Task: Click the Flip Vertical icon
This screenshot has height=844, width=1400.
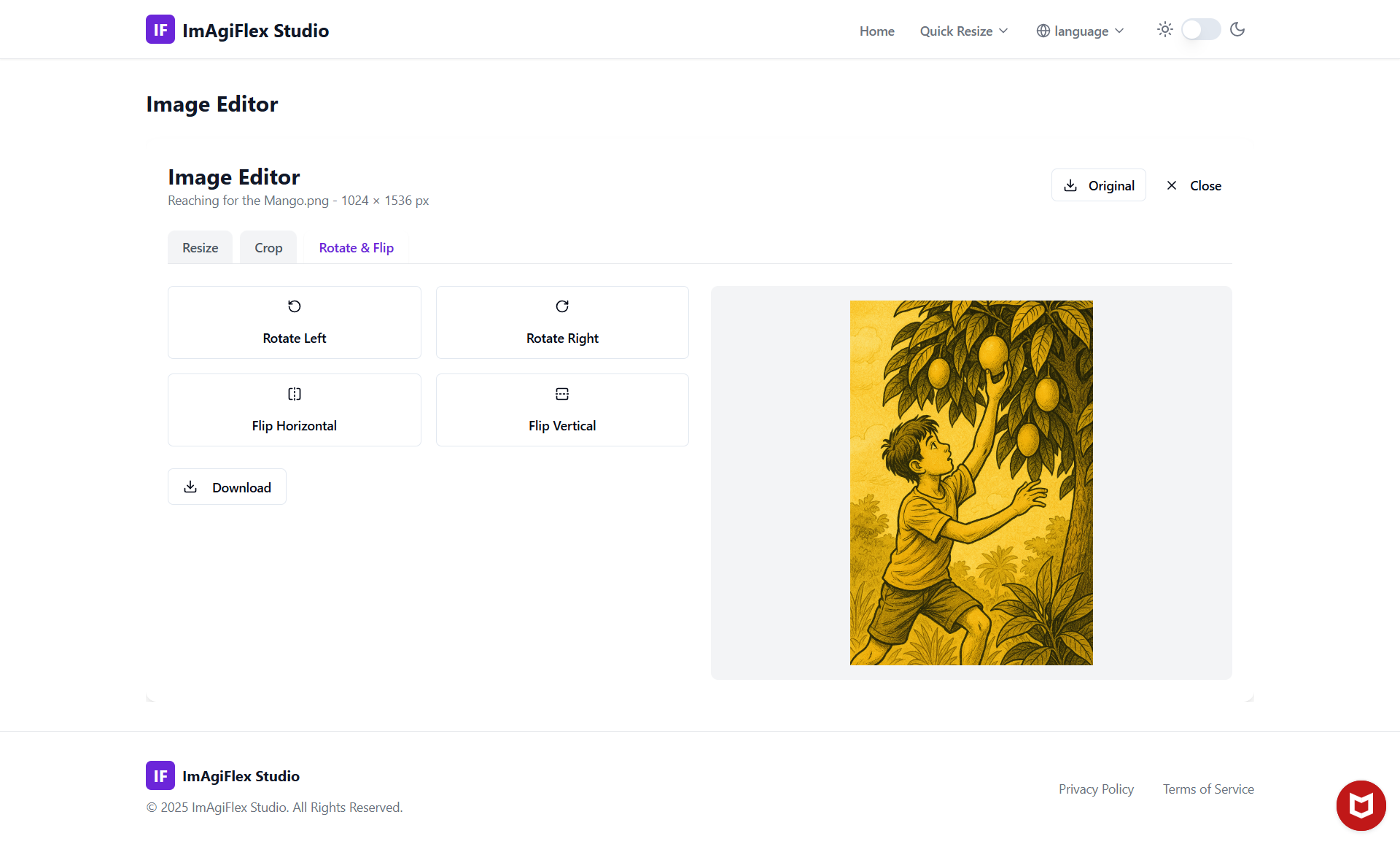Action: [561, 394]
